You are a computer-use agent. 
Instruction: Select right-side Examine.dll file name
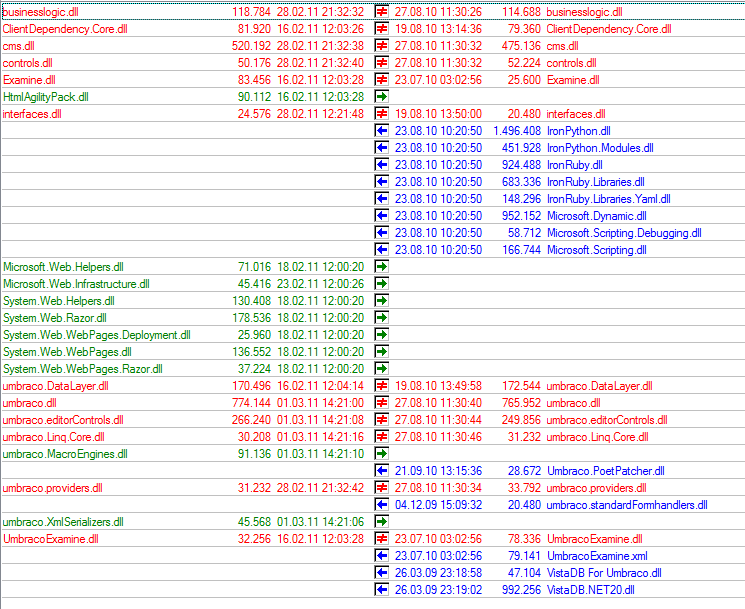coord(573,80)
